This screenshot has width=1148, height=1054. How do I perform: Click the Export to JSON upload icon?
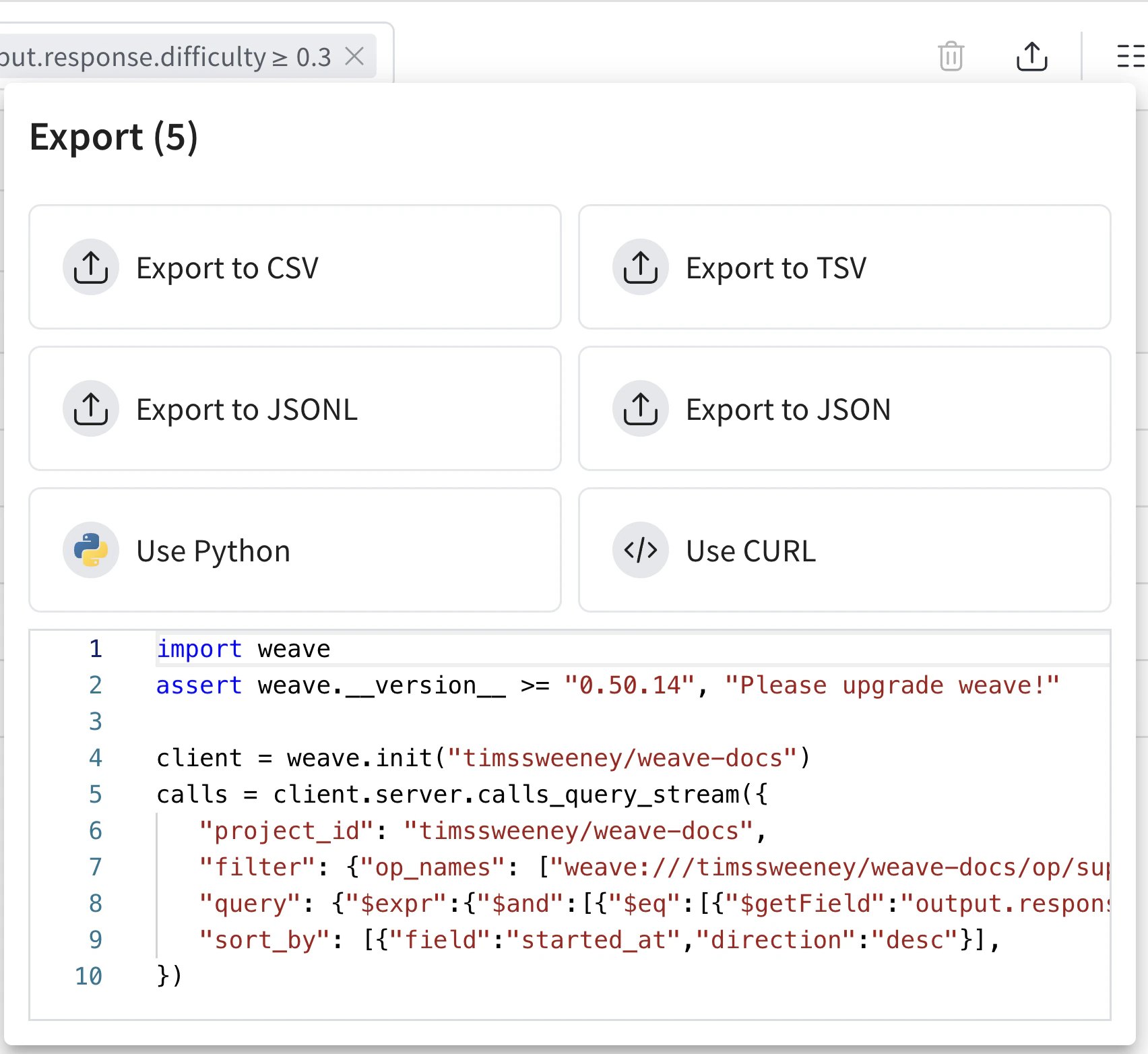pos(640,409)
